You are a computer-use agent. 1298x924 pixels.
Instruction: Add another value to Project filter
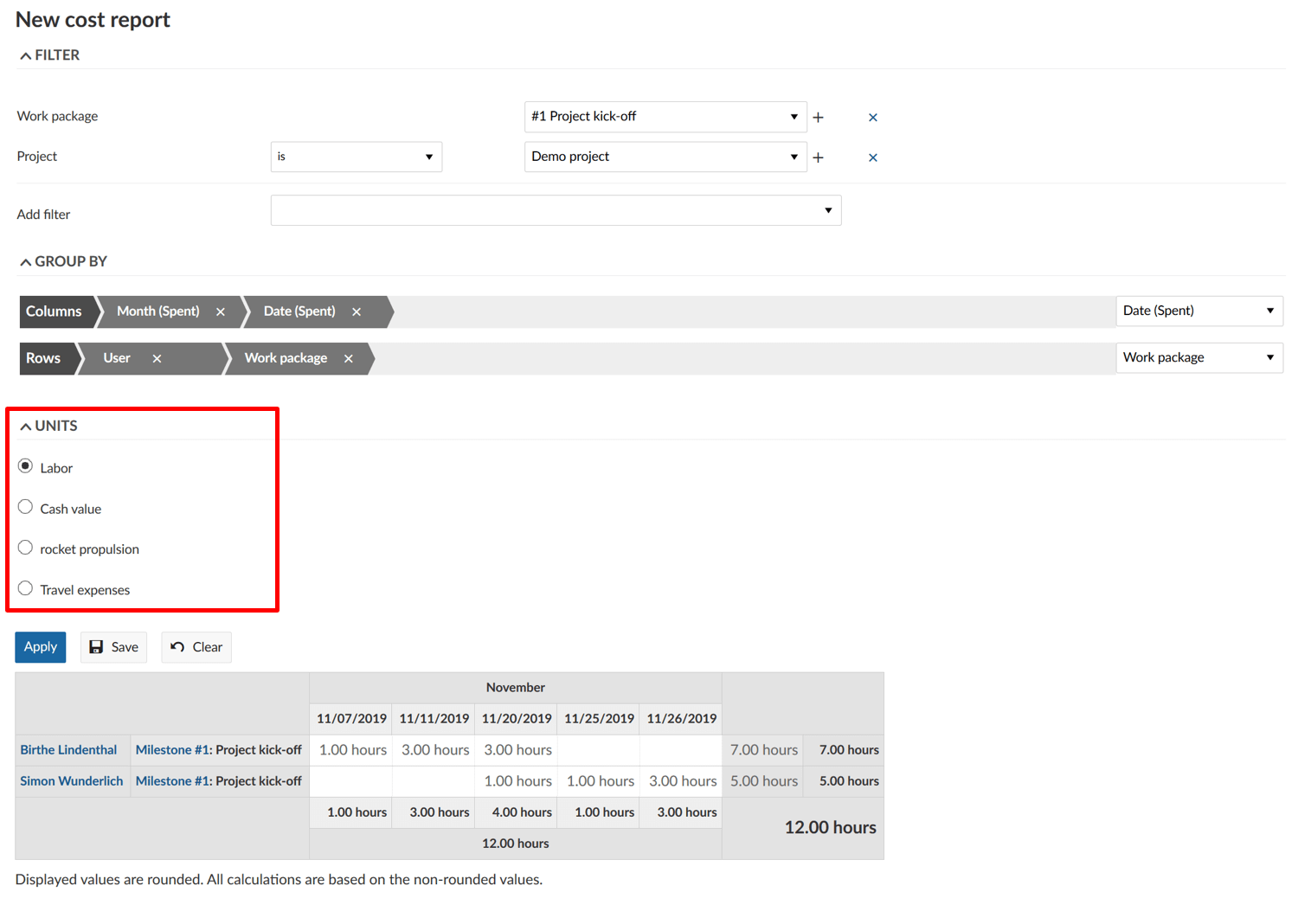(x=818, y=157)
